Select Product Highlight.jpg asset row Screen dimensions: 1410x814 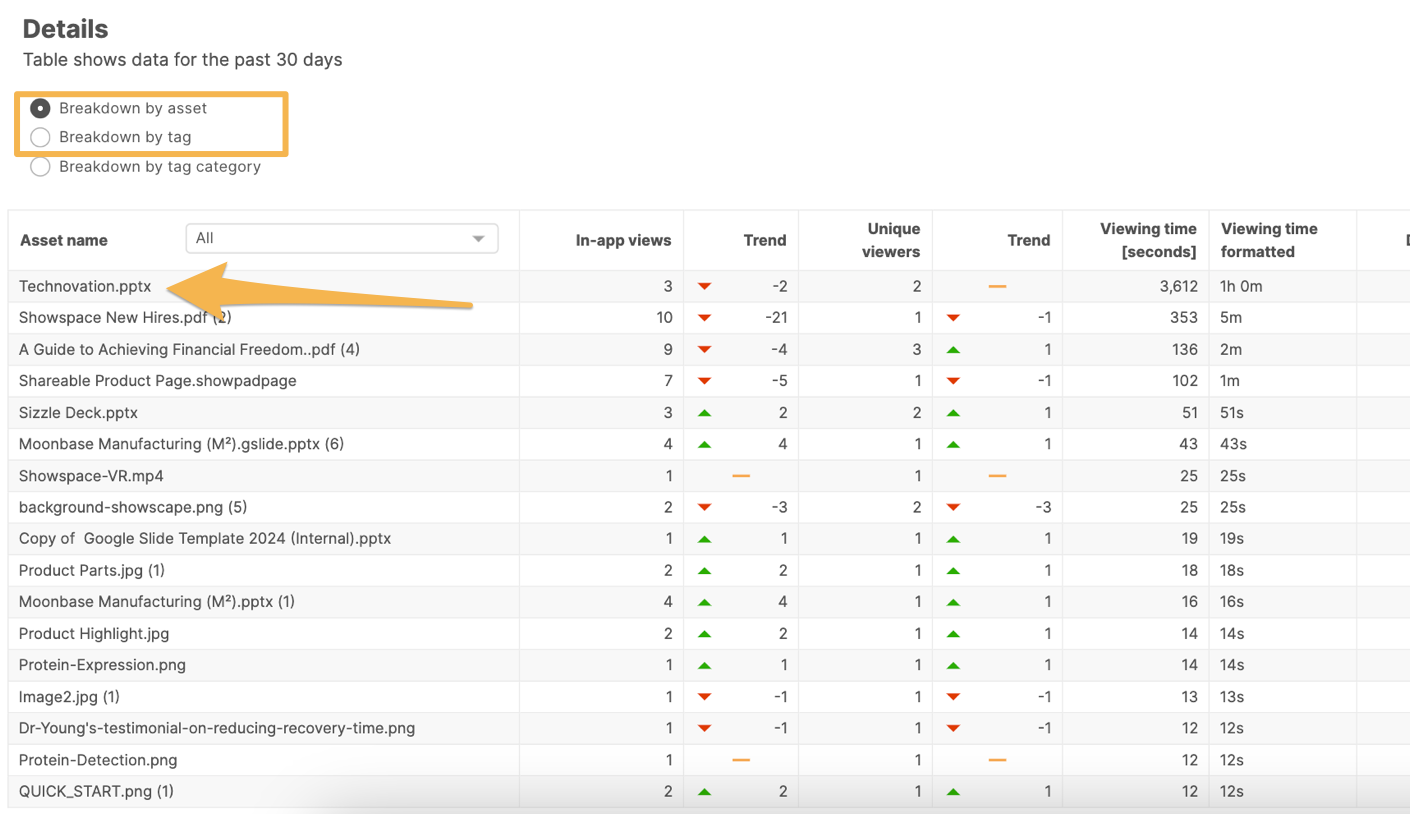click(x=94, y=634)
